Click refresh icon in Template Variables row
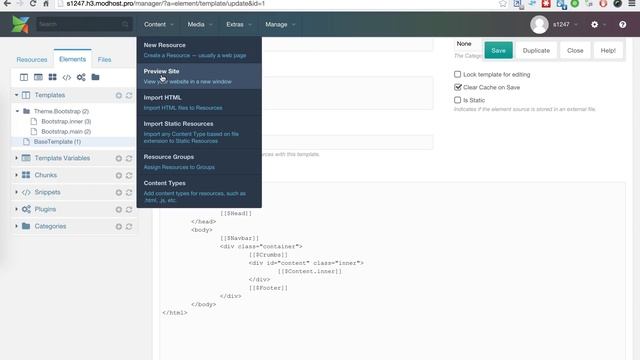 point(129,158)
